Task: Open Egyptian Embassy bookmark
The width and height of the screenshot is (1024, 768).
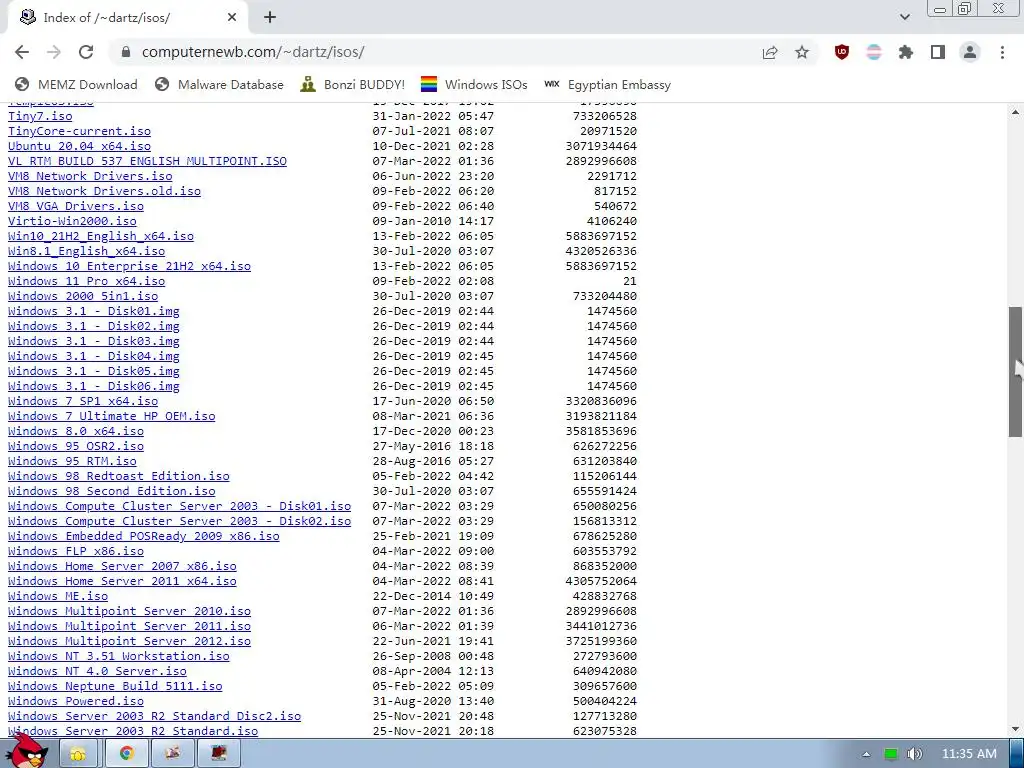Action: 607,84
